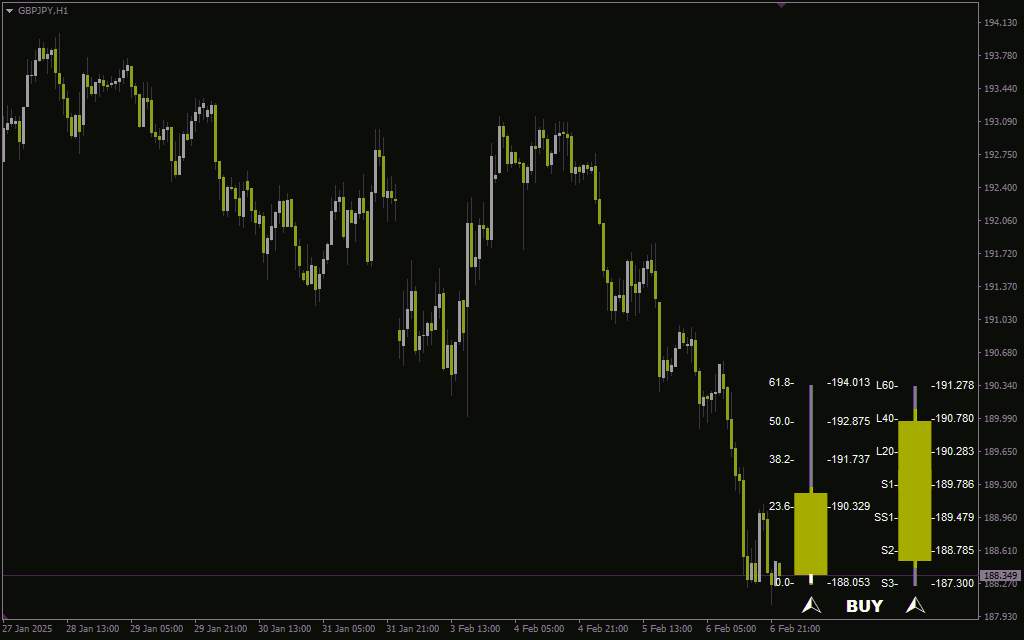Open the GBPJPY,H1 dropdown triangle
This screenshot has width=1024, height=640.
pos(9,11)
